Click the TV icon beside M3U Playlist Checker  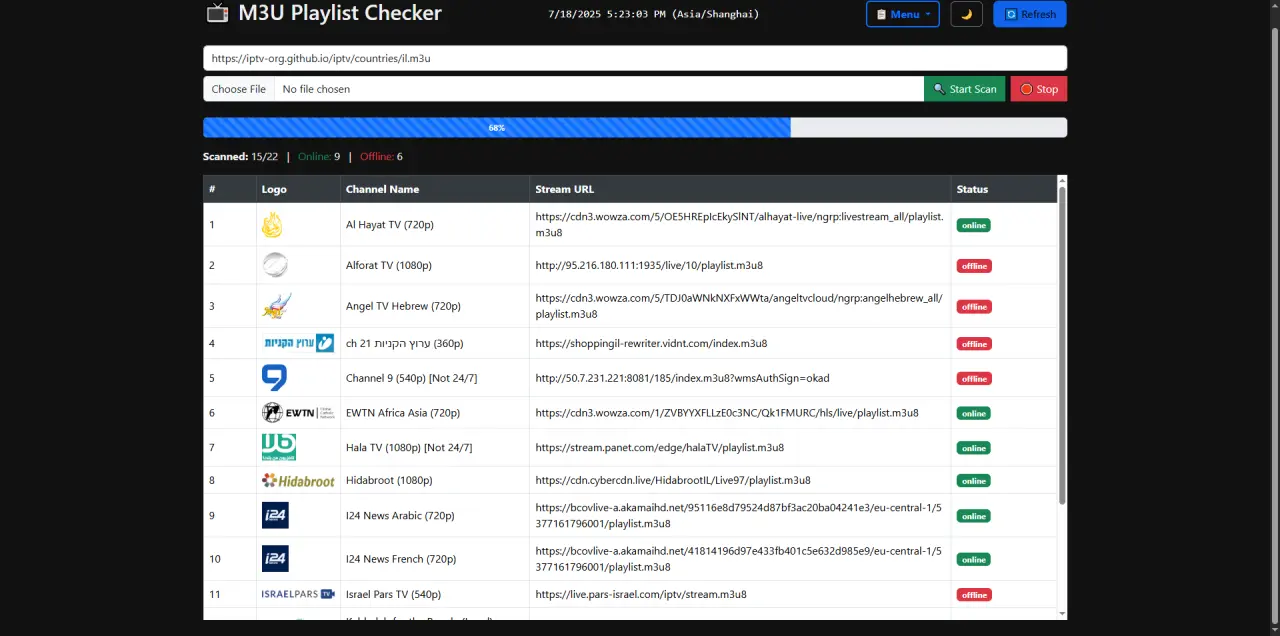217,13
